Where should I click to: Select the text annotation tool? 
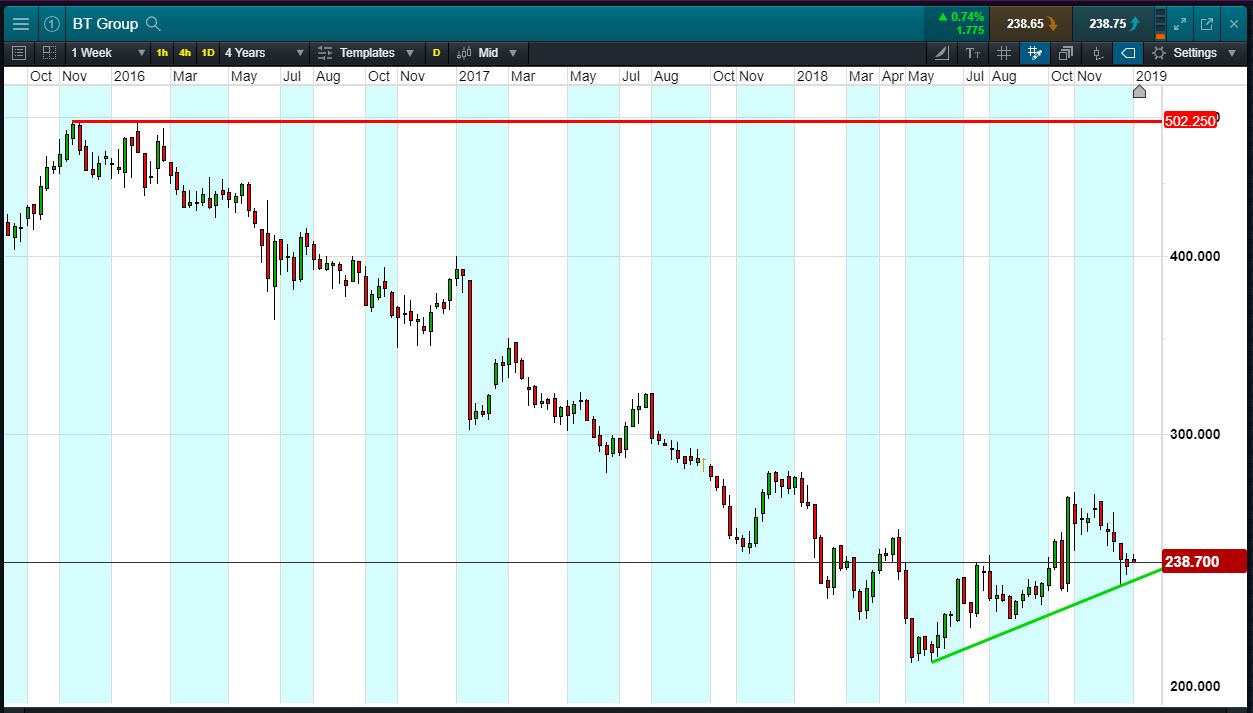(x=973, y=53)
